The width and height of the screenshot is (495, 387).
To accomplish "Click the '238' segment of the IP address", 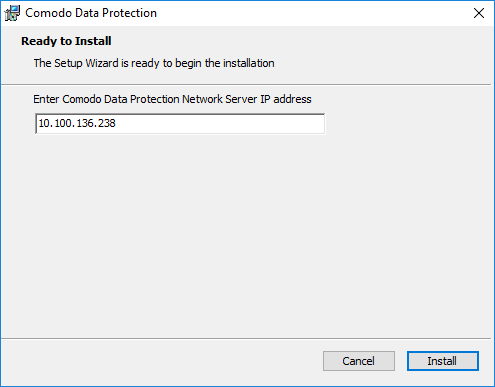I will pos(107,123).
